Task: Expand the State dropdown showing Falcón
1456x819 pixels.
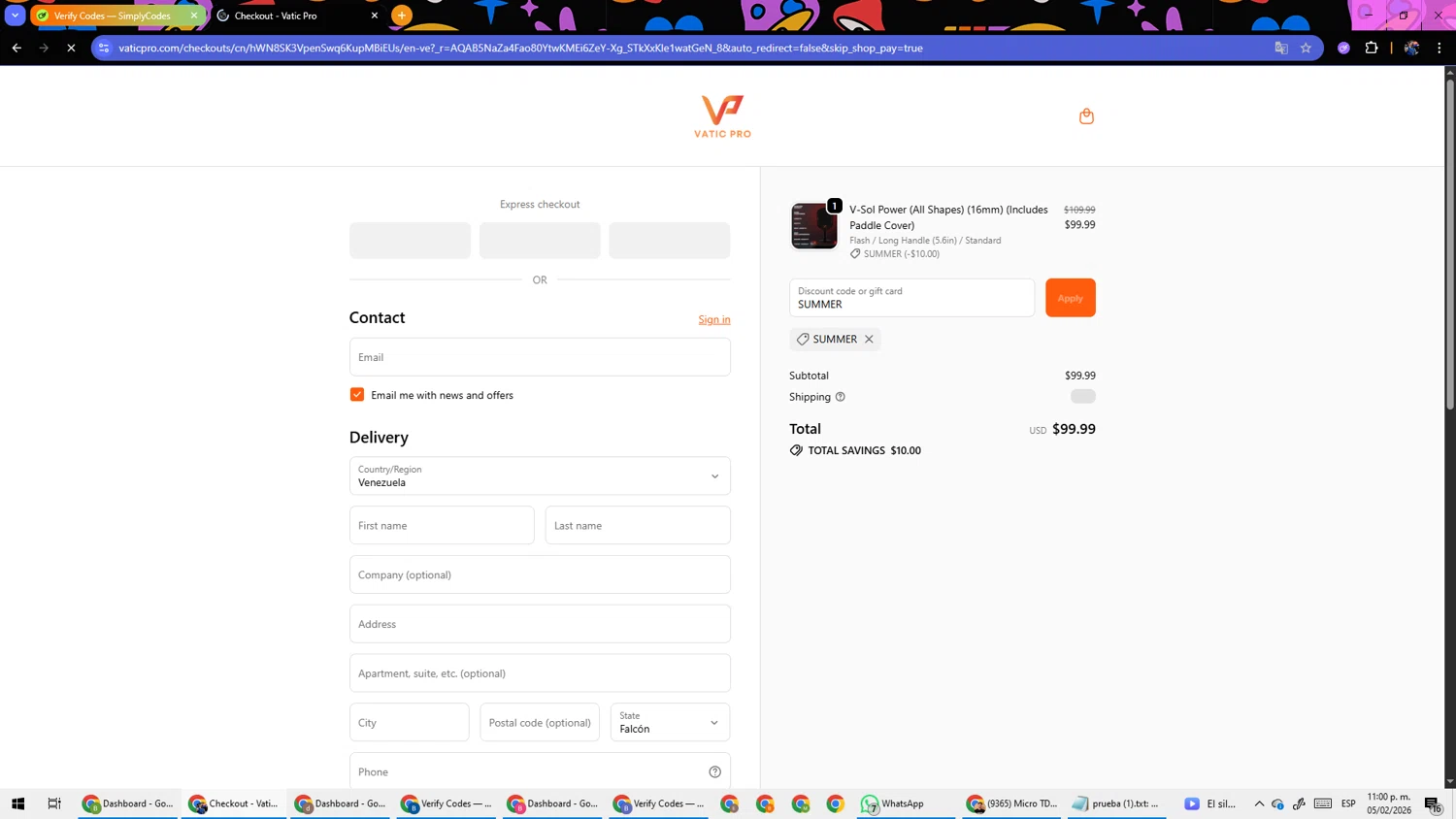Action: [670, 723]
